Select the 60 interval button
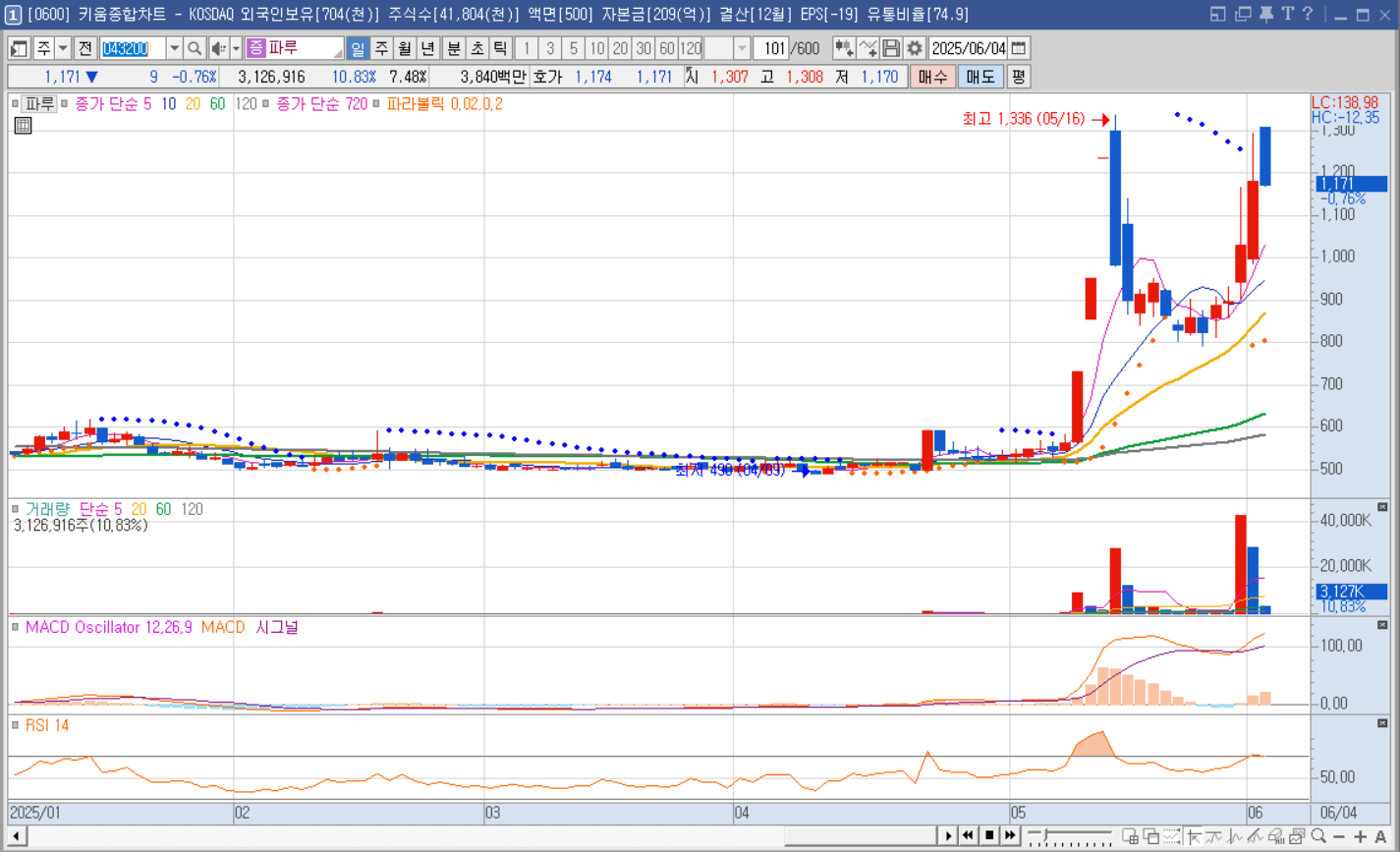The height and width of the screenshot is (852, 1400). (x=667, y=48)
